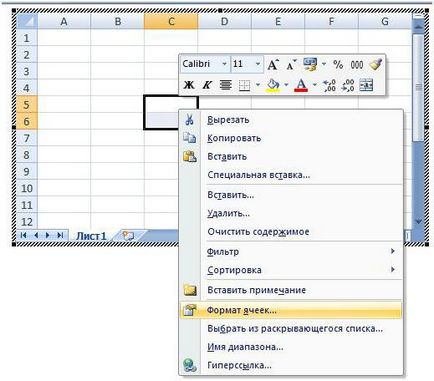Expand fill color dropdown arrow
The width and height of the screenshot is (434, 381).
click(x=286, y=85)
